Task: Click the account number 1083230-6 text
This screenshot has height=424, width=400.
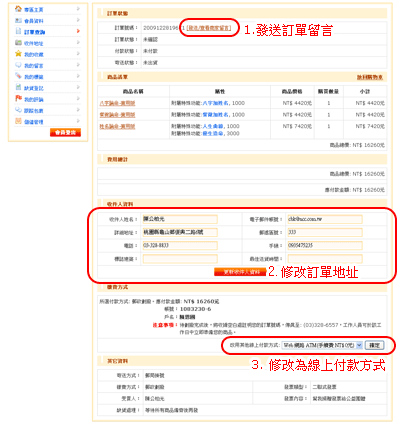Action: (195, 309)
